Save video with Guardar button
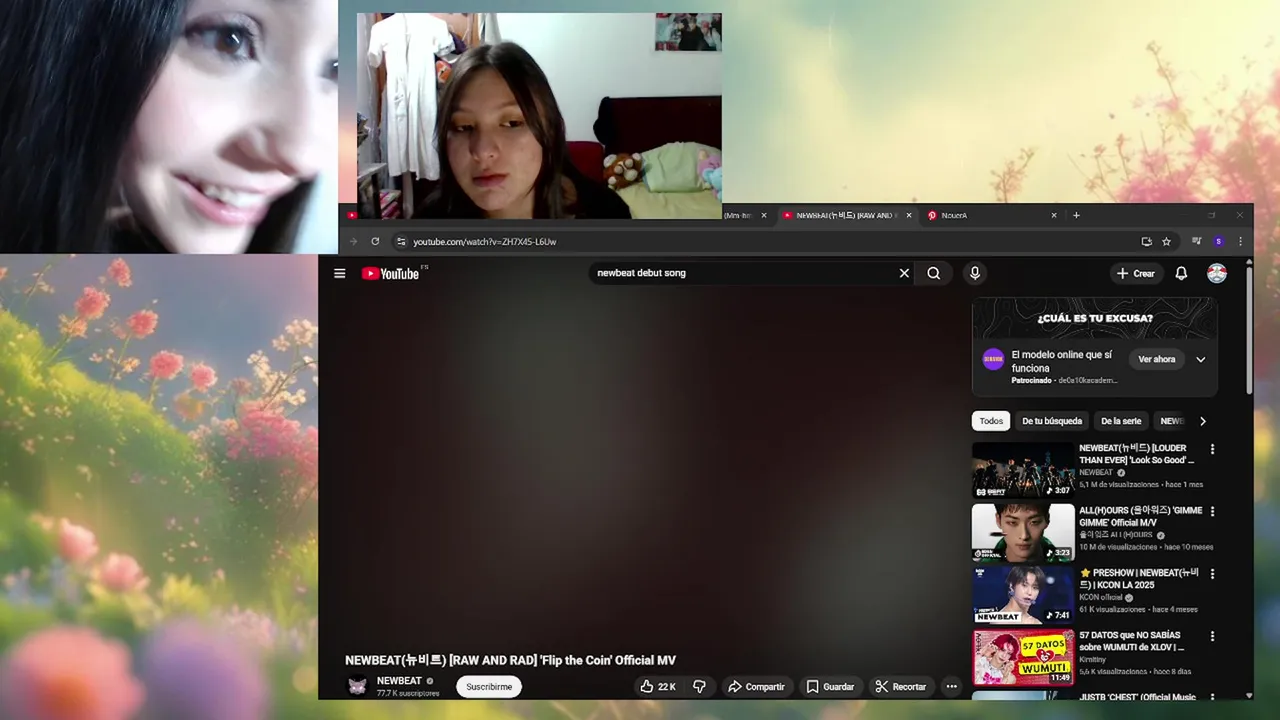The image size is (1280, 720). (x=830, y=687)
